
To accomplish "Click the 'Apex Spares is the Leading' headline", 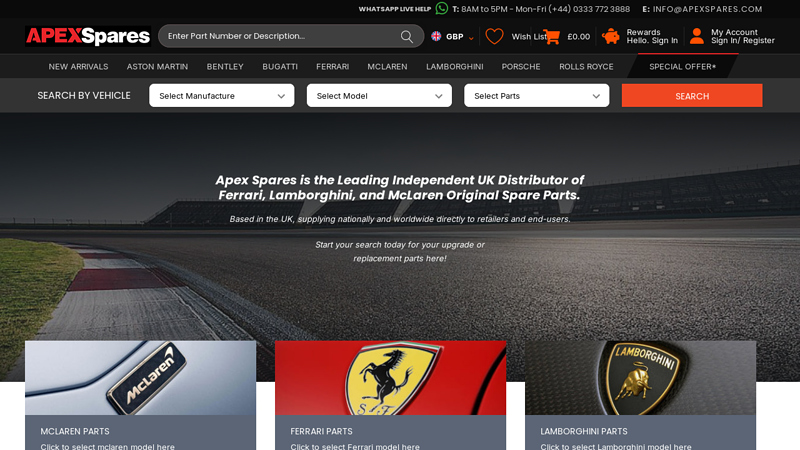I will [x=399, y=187].
